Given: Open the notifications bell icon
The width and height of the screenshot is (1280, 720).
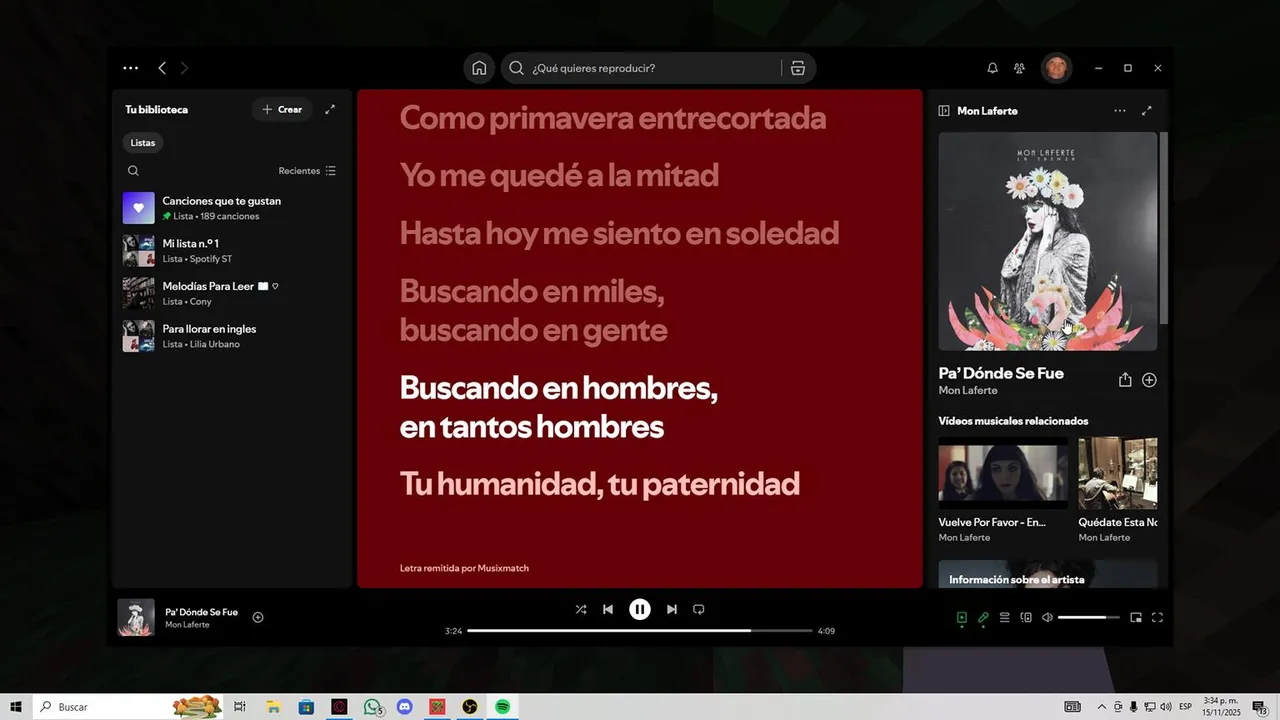Looking at the screenshot, I should pyautogui.click(x=992, y=68).
